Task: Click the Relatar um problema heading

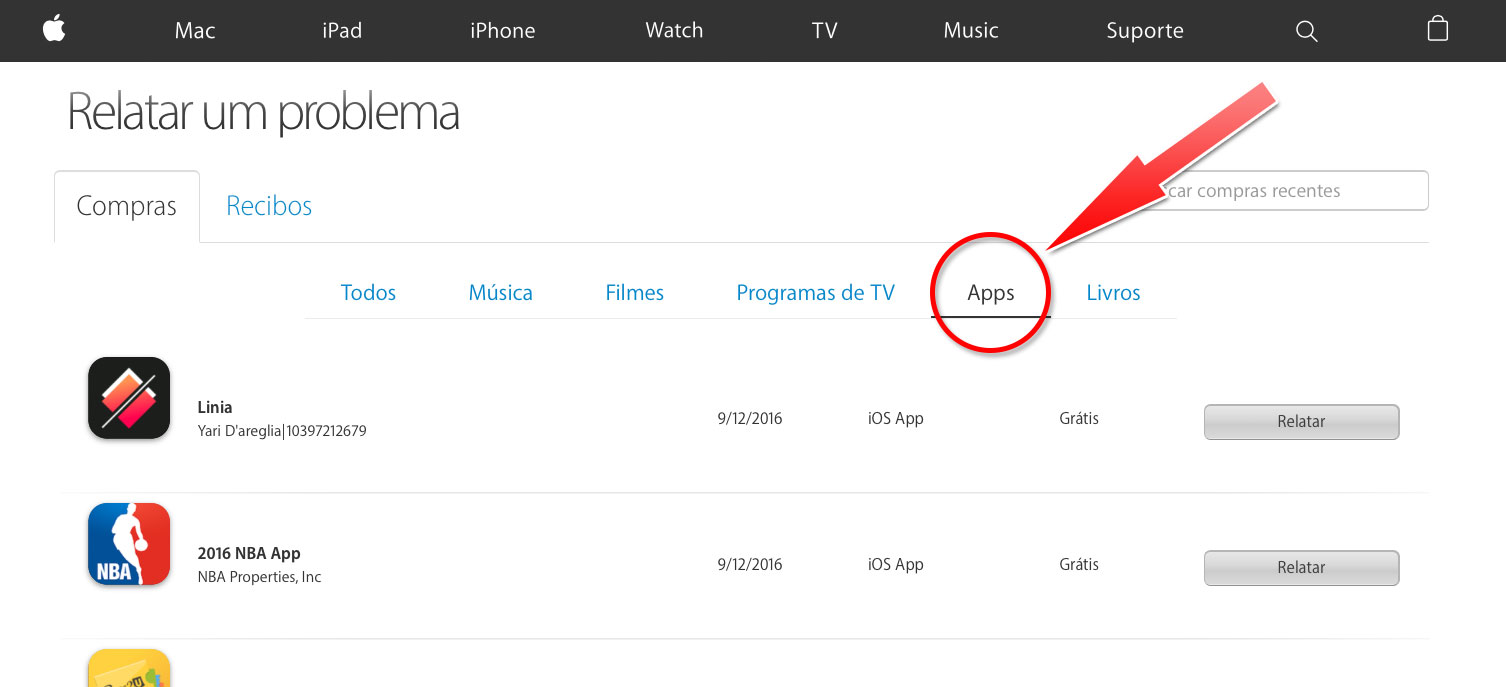Action: 263,113
